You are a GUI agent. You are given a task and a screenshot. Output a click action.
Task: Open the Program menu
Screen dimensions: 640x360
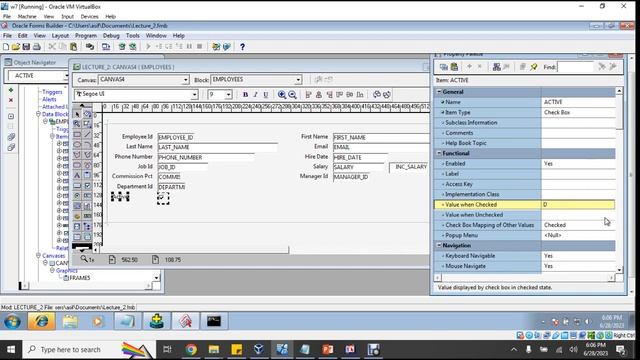click(x=86, y=36)
